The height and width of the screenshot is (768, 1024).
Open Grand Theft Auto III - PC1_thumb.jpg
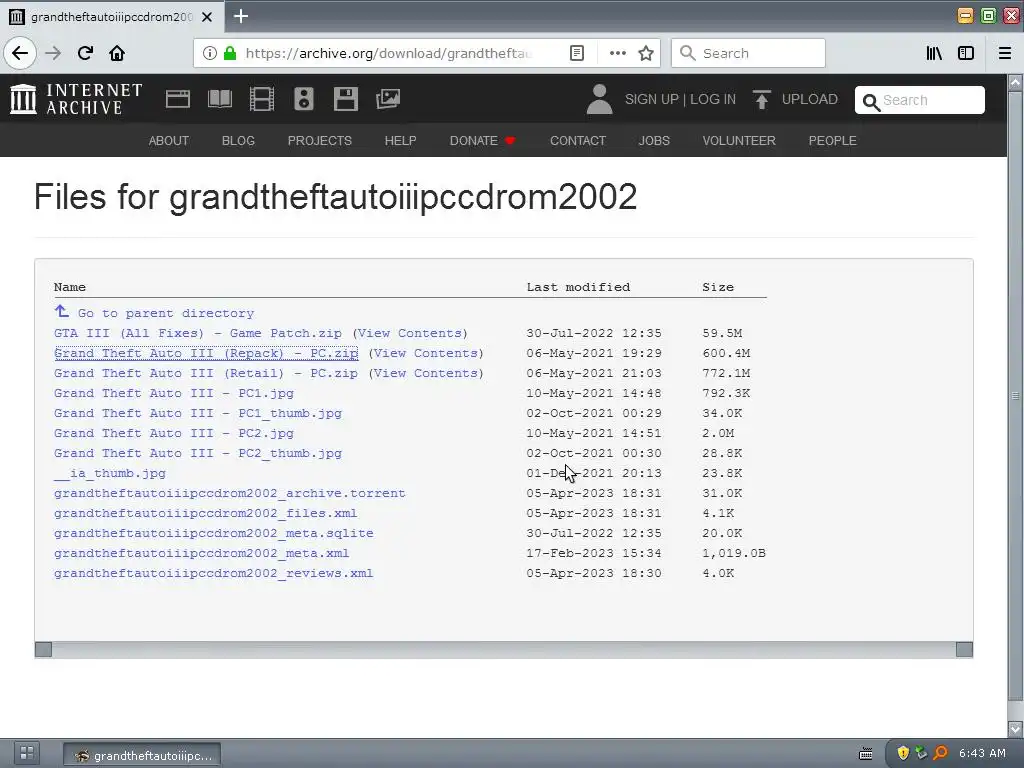pyautogui.click(x=198, y=413)
